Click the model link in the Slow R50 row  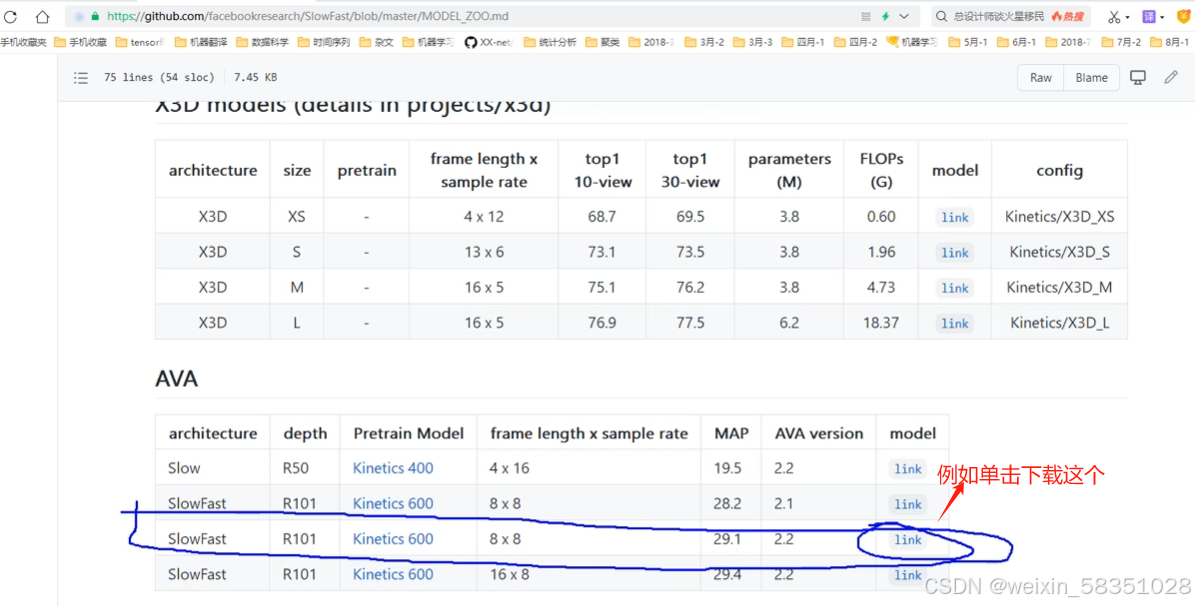coord(908,469)
